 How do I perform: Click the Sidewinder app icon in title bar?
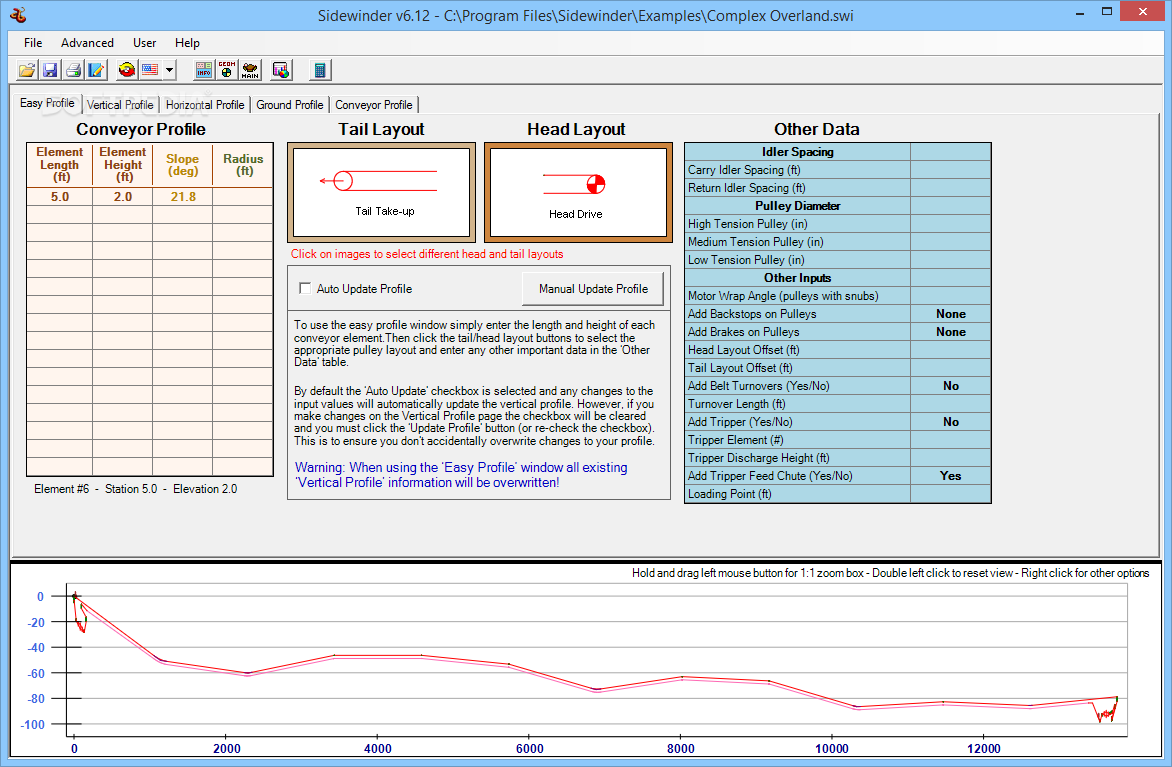coord(18,14)
